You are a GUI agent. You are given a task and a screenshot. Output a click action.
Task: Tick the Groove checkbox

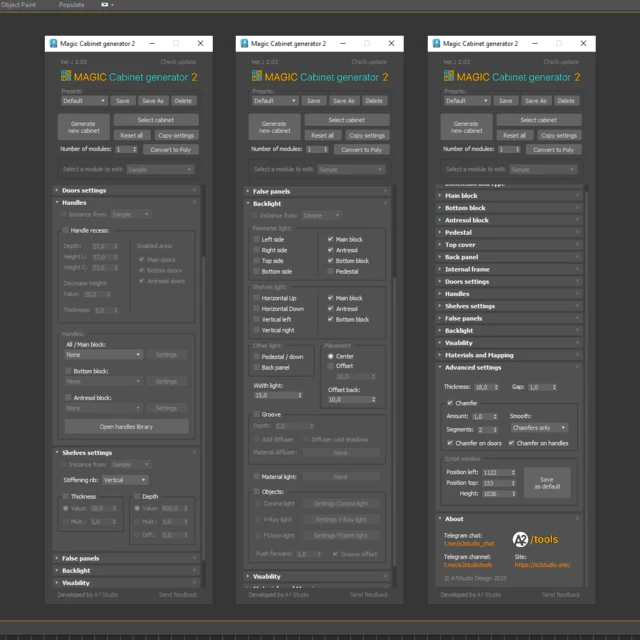tap(256, 414)
